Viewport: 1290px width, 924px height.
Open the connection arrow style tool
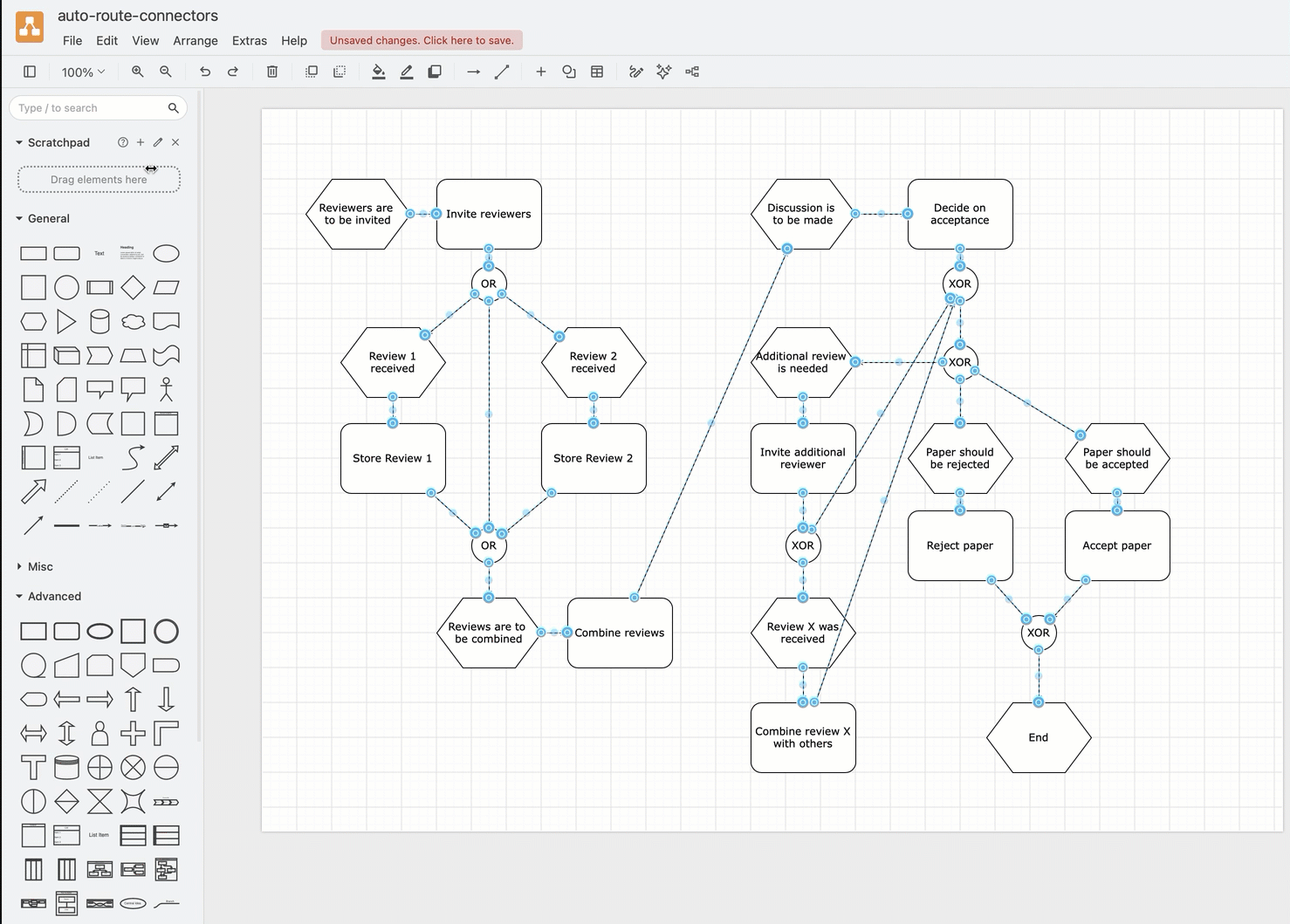point(474,72)
